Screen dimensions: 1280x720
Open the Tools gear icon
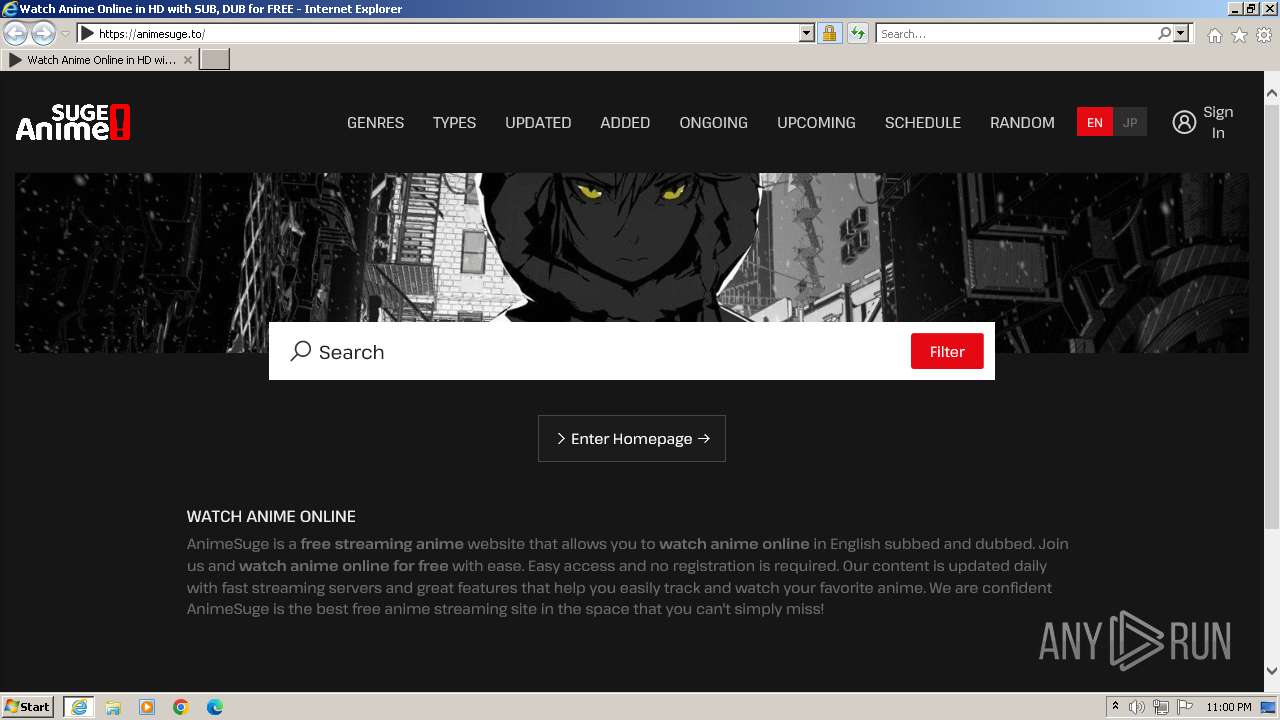point(1264,35)
